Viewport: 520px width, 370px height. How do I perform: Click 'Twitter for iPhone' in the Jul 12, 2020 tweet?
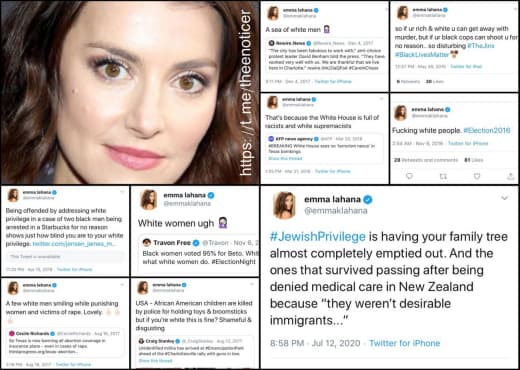pyautogui.click(x=405, y=343)
